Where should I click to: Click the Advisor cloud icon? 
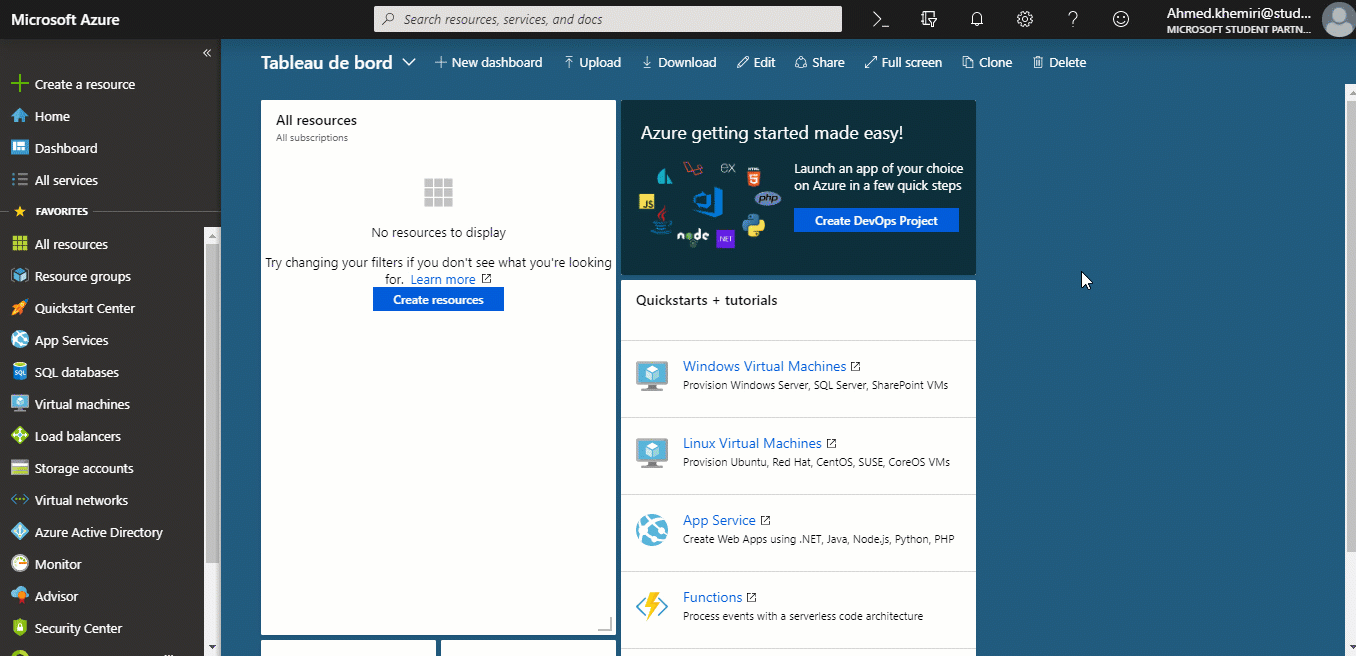click(x=18, y=596)
